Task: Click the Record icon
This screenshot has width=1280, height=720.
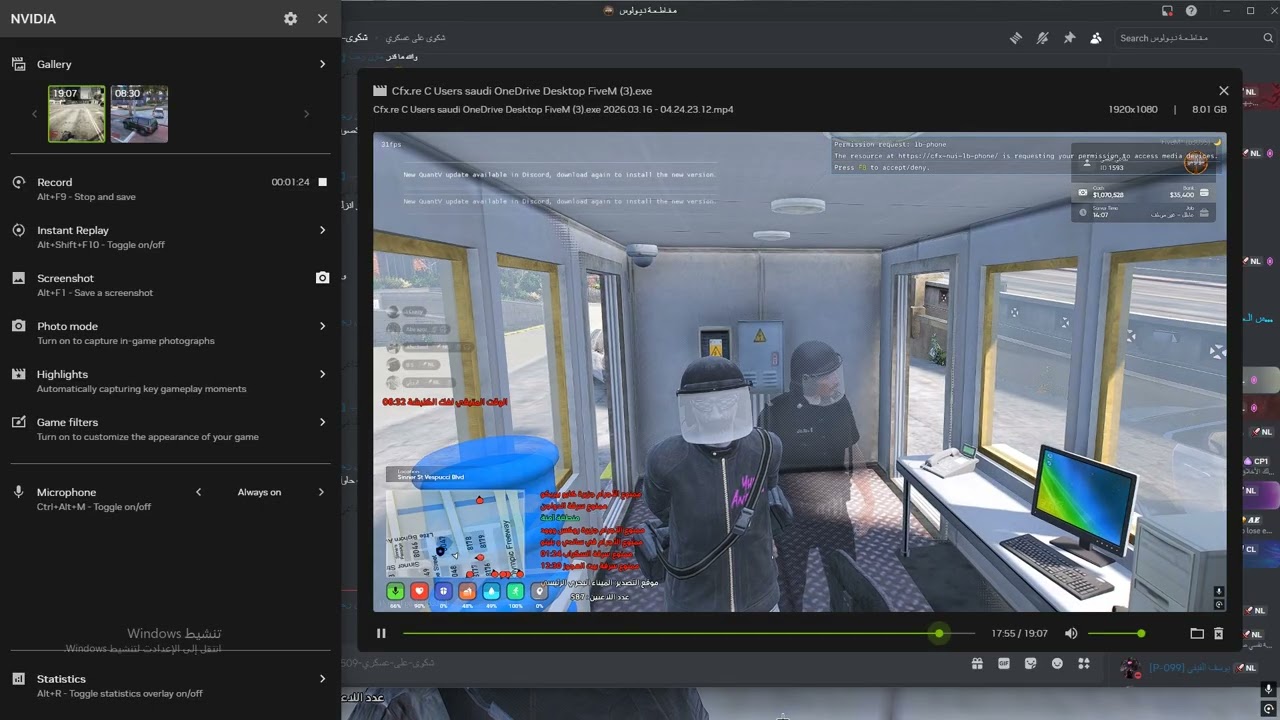Action: (18, 182)
